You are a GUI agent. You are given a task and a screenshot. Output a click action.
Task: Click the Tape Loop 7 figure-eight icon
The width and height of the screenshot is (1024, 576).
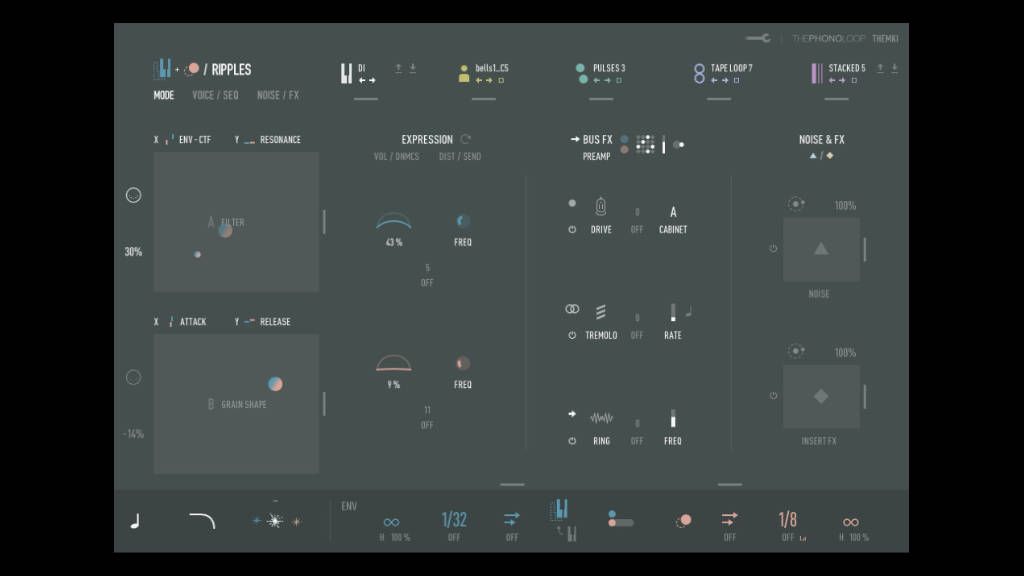pos(699,73)
